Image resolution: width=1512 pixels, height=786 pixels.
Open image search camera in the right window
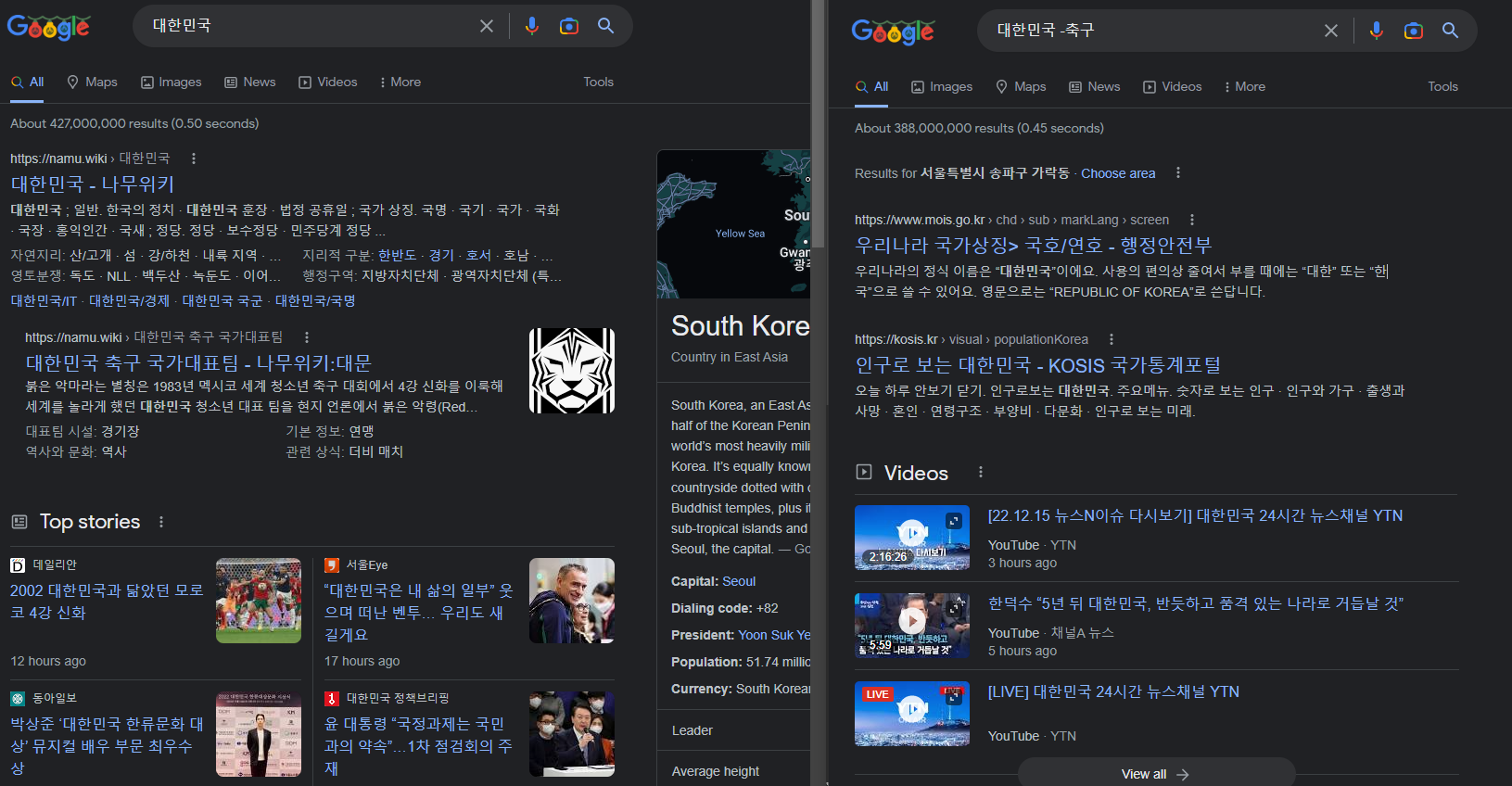[x=1413, y=31]
